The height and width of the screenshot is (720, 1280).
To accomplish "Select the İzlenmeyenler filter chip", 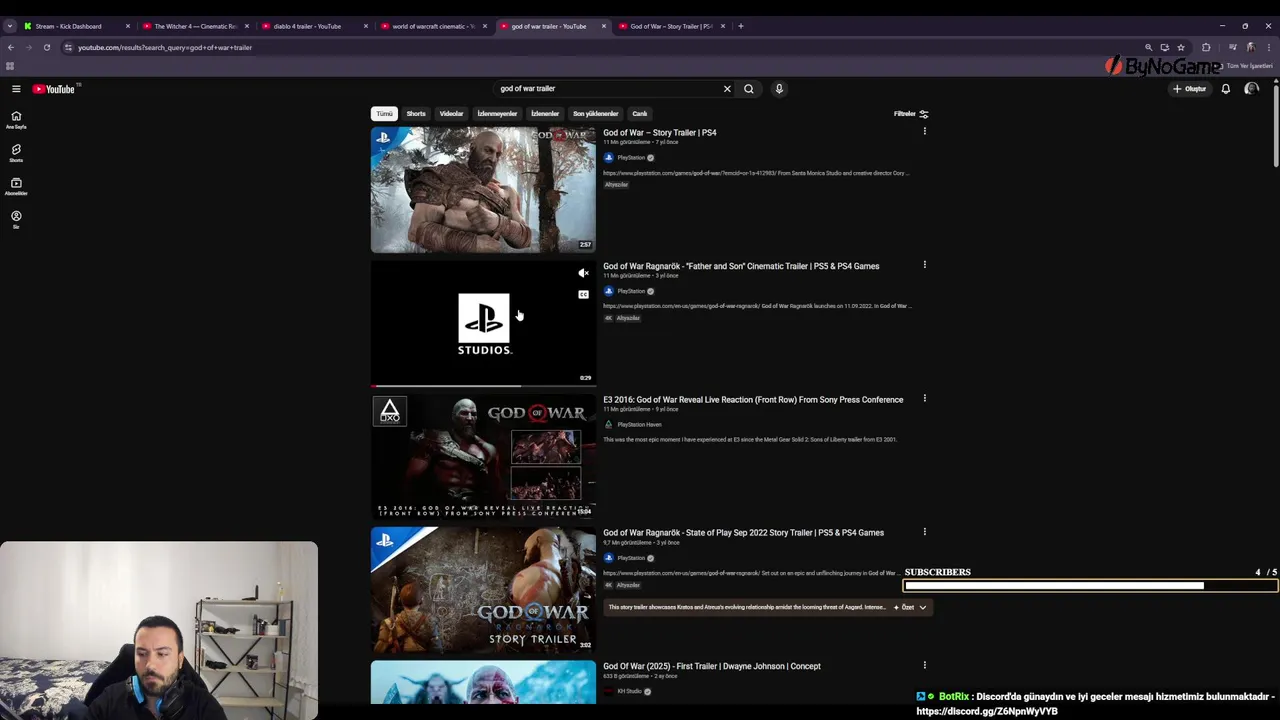I will 497,114.
